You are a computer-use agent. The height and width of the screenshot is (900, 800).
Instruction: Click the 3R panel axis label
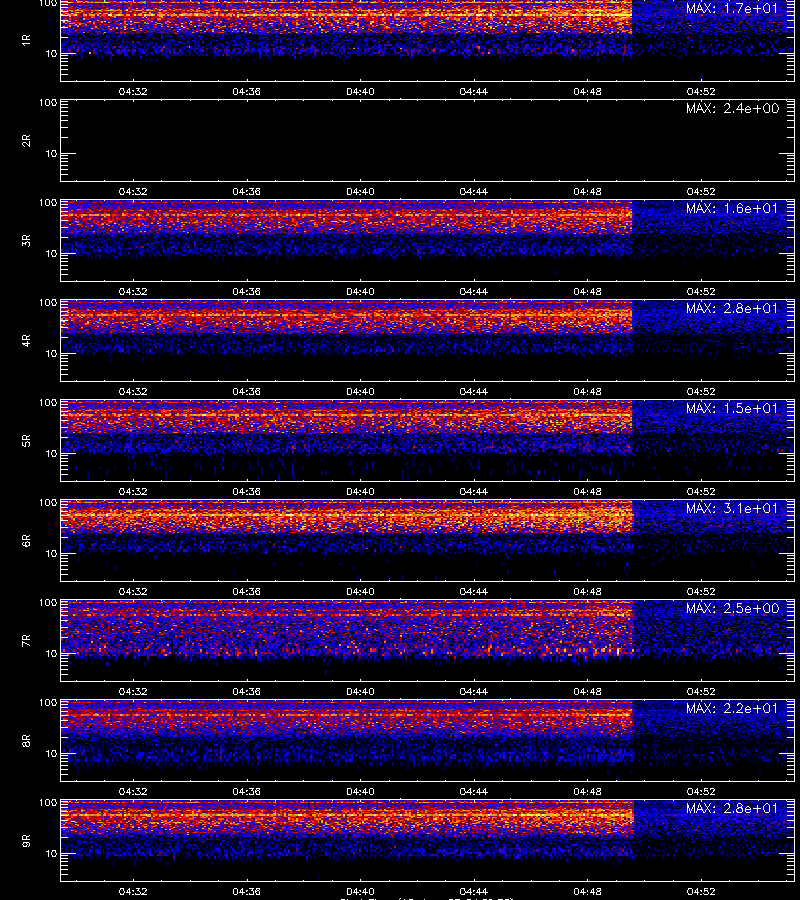click(26, 240)
